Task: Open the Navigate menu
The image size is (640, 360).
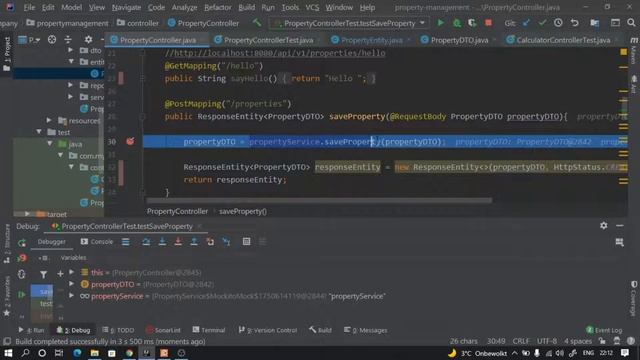Action: (x=126, y=7)
